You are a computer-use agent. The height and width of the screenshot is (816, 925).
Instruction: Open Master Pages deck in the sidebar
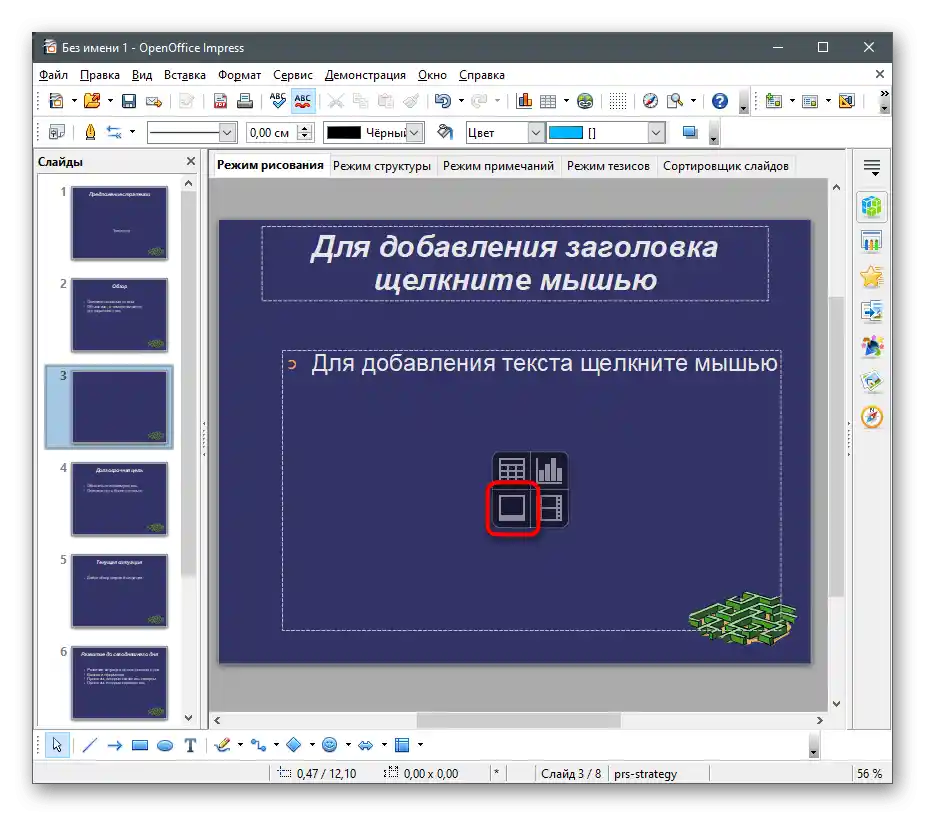(872, 242)
